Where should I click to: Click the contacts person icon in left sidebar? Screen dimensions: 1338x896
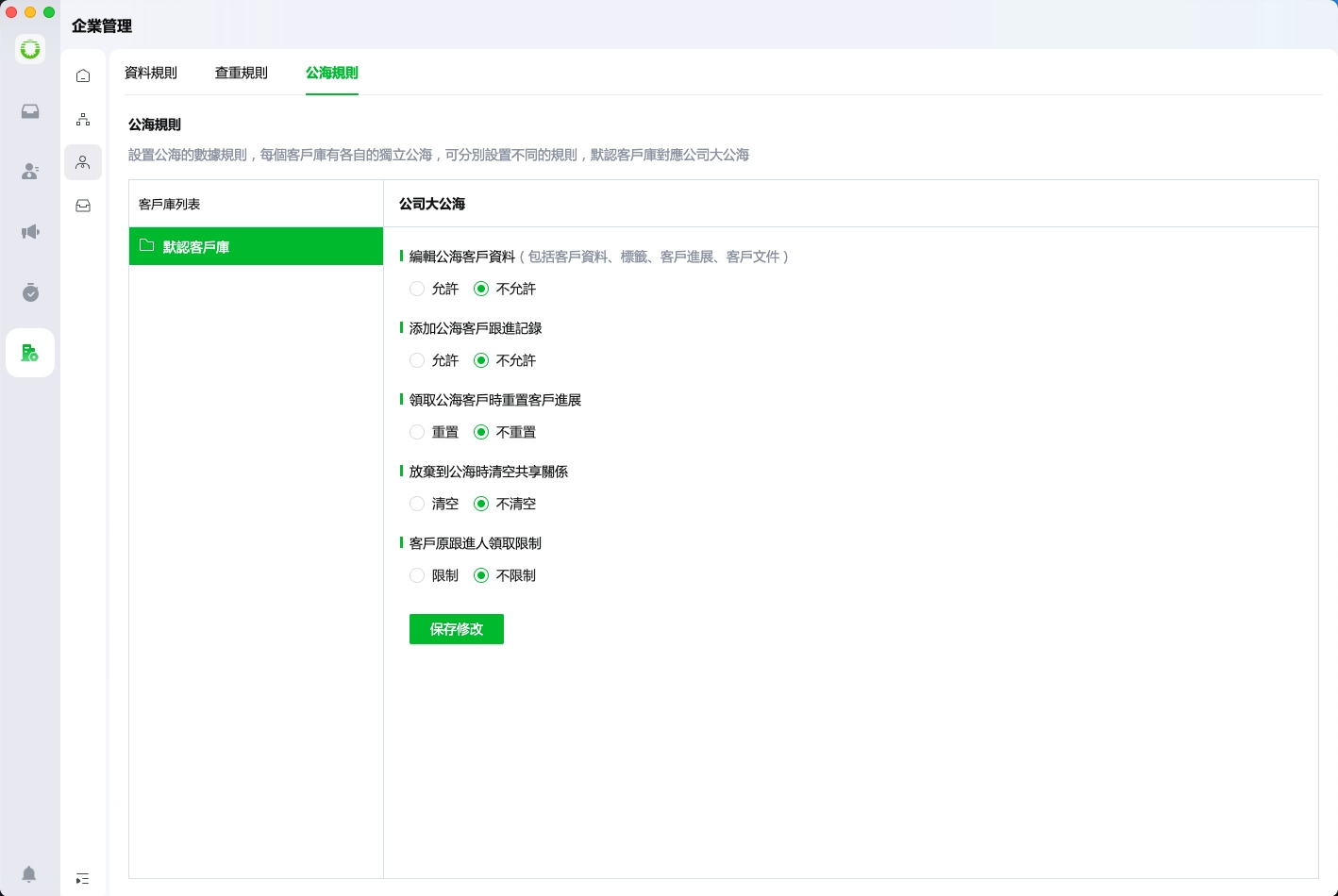[x=30, y=172]
